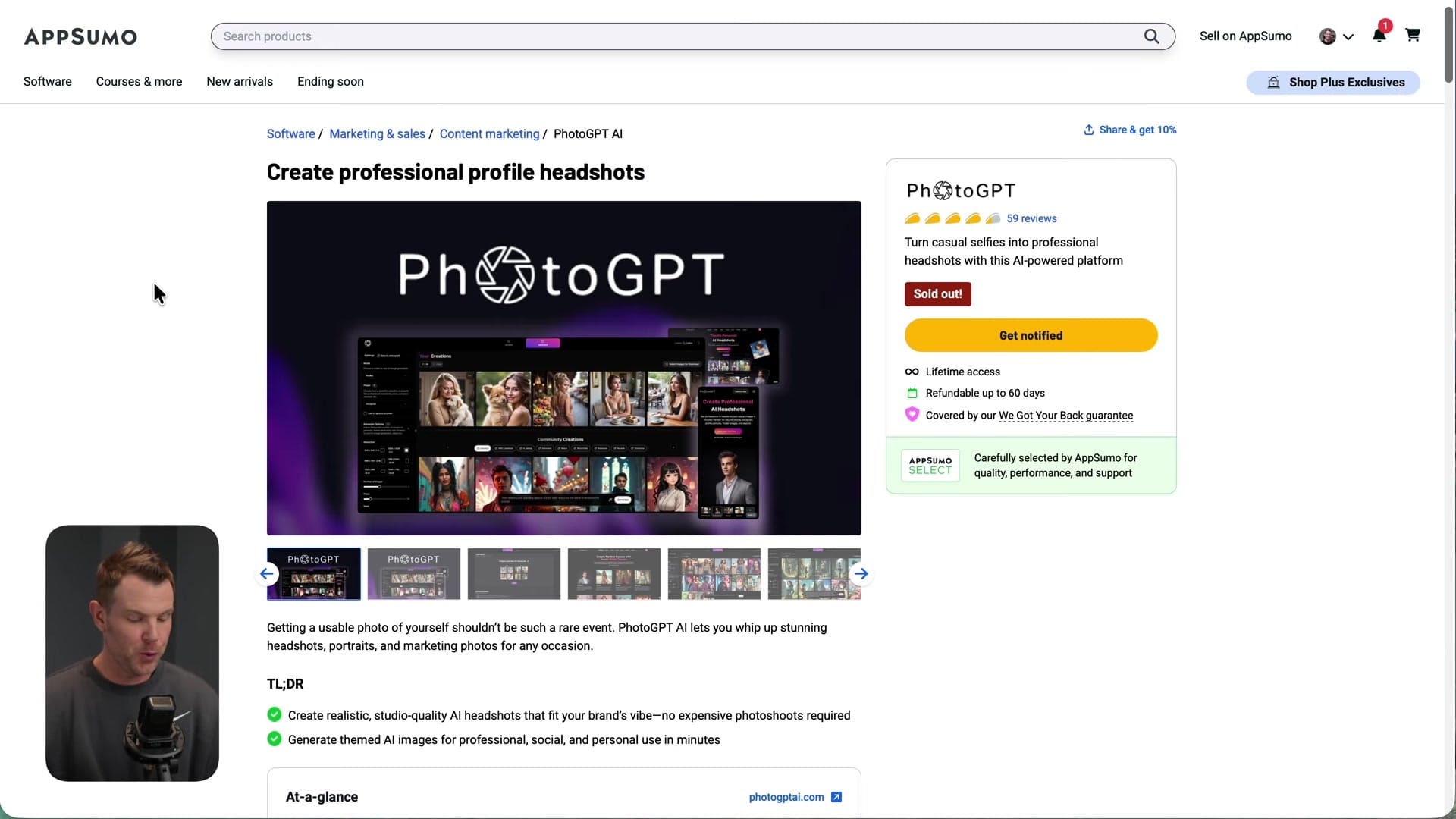This screenshot has height=819, width=1456.
Task: Open the Courses & more menu
Action: click(x=139, y=82)
